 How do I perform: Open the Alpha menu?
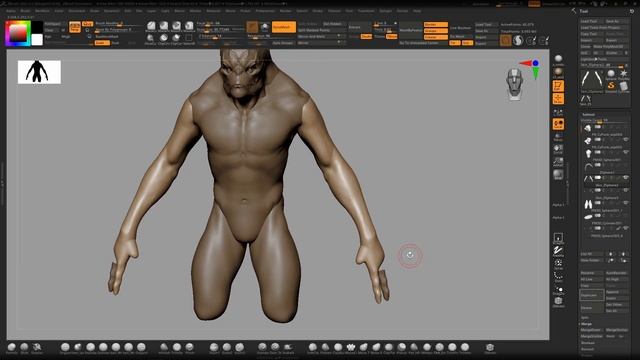11,11
